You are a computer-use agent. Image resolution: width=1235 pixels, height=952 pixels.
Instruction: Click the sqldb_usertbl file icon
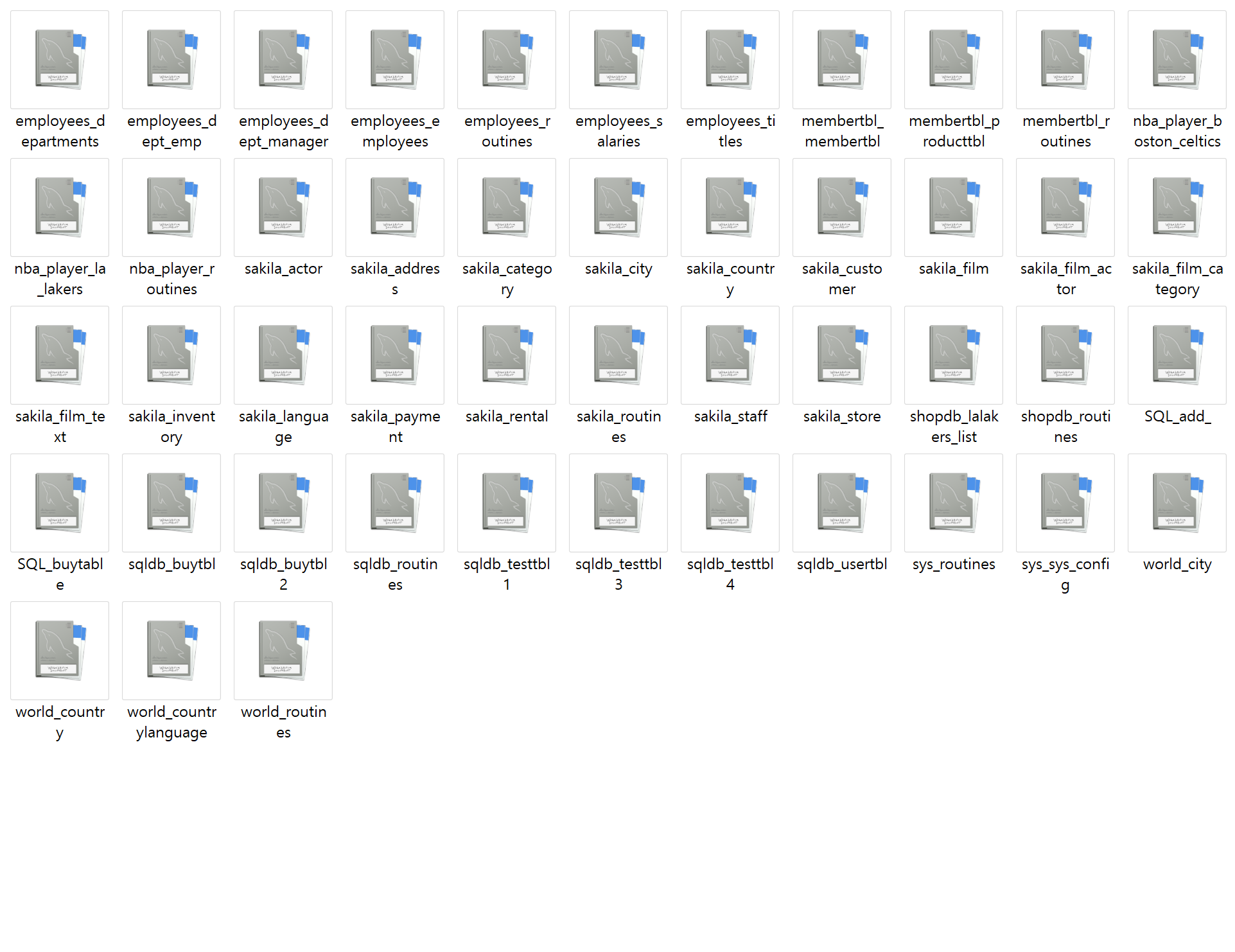pyautogui.click(x=841, y=502)
